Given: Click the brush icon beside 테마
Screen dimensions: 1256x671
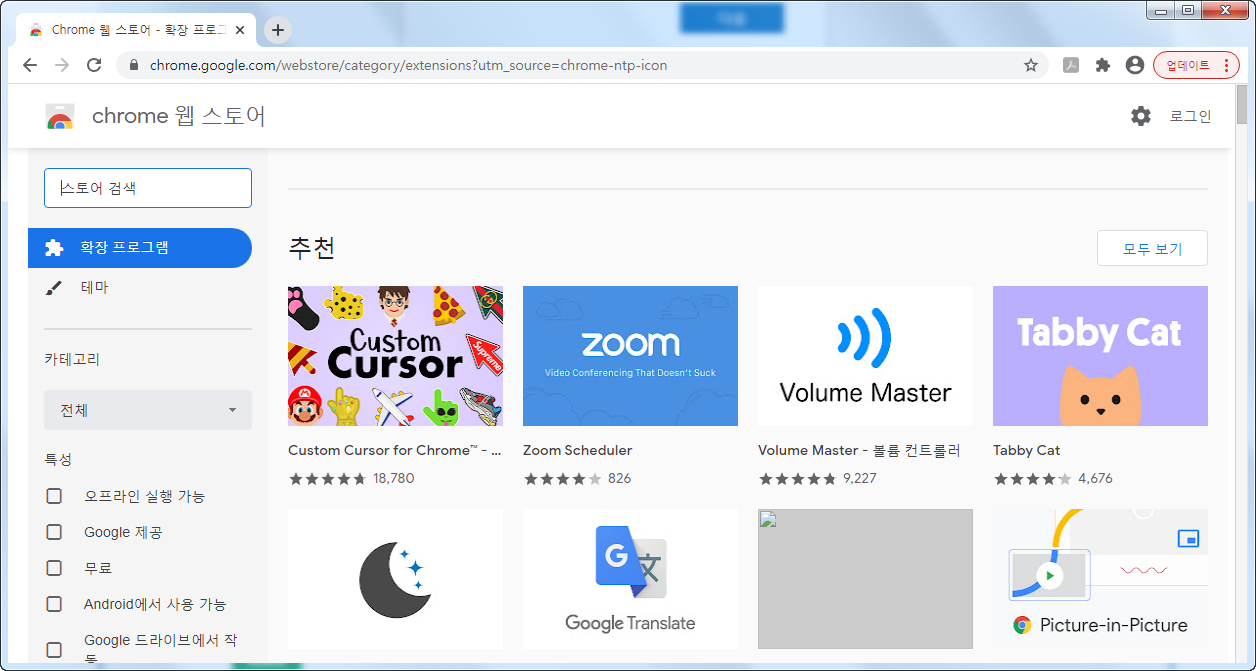Looking at the screenshot, I should [x=55, y=288].
